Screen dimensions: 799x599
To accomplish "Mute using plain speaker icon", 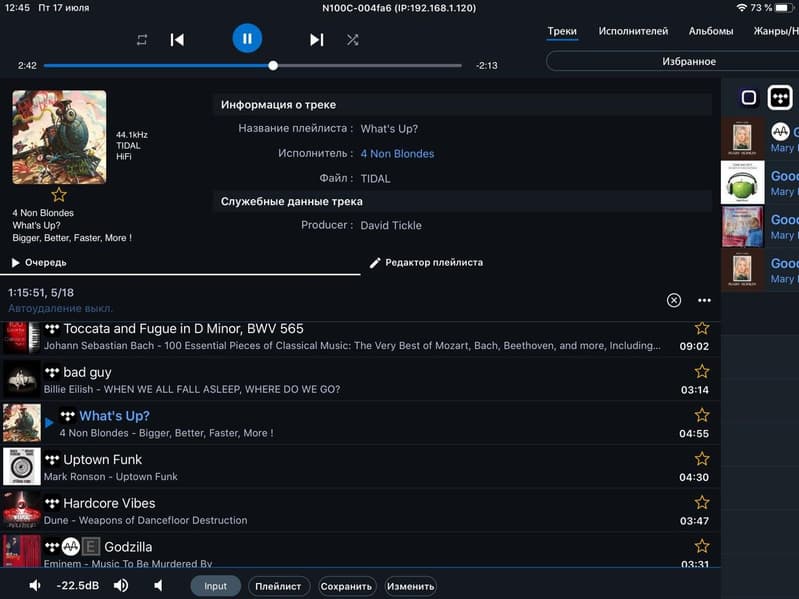I will (158, 586).
